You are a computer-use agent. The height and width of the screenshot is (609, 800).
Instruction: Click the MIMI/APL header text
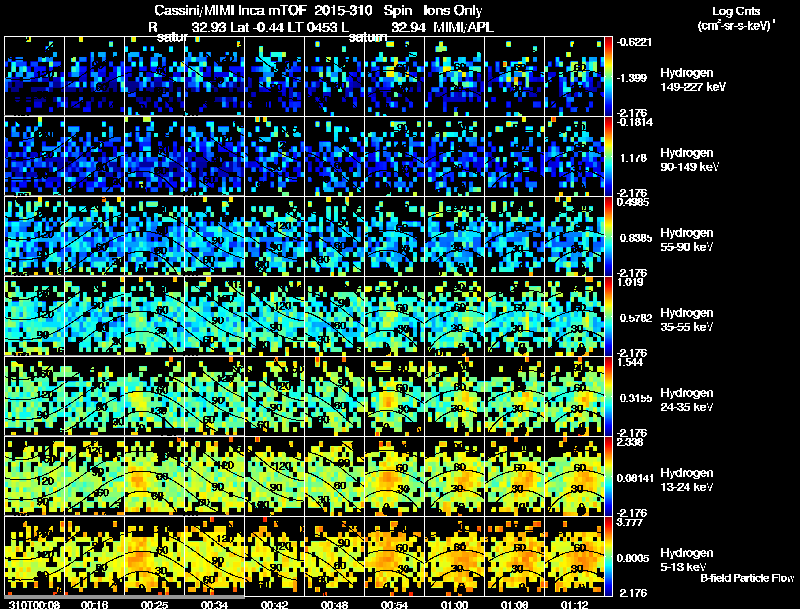click(463, 27)
